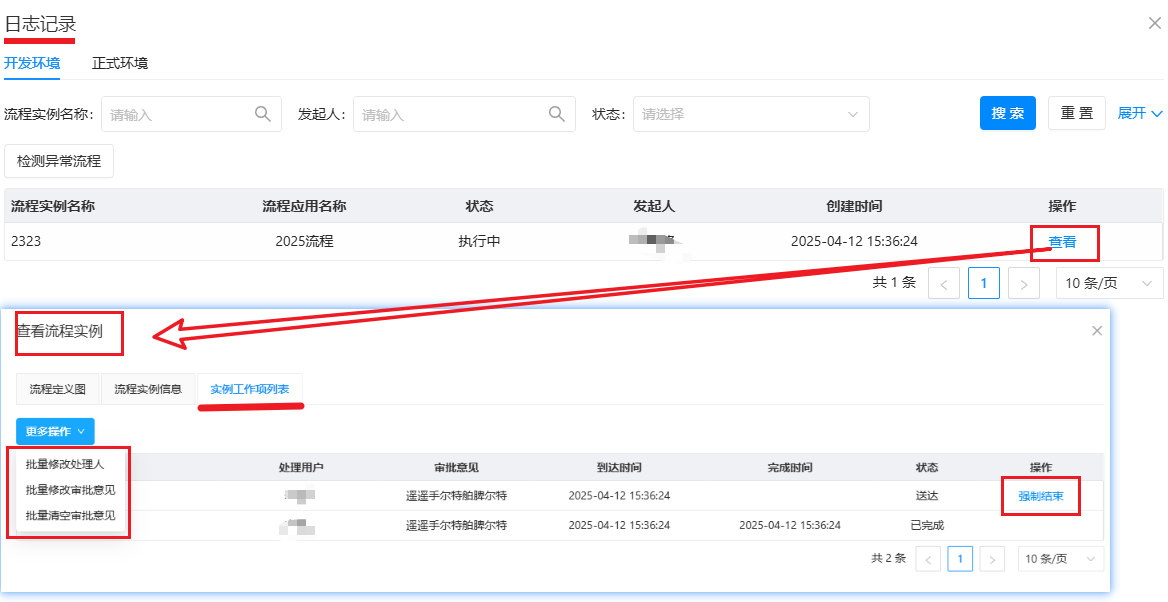Screen dimensions: 1168x602
Task: Click search icon in 流程实例名称 field
Action: pyautogui.click(x=262, y=114)
